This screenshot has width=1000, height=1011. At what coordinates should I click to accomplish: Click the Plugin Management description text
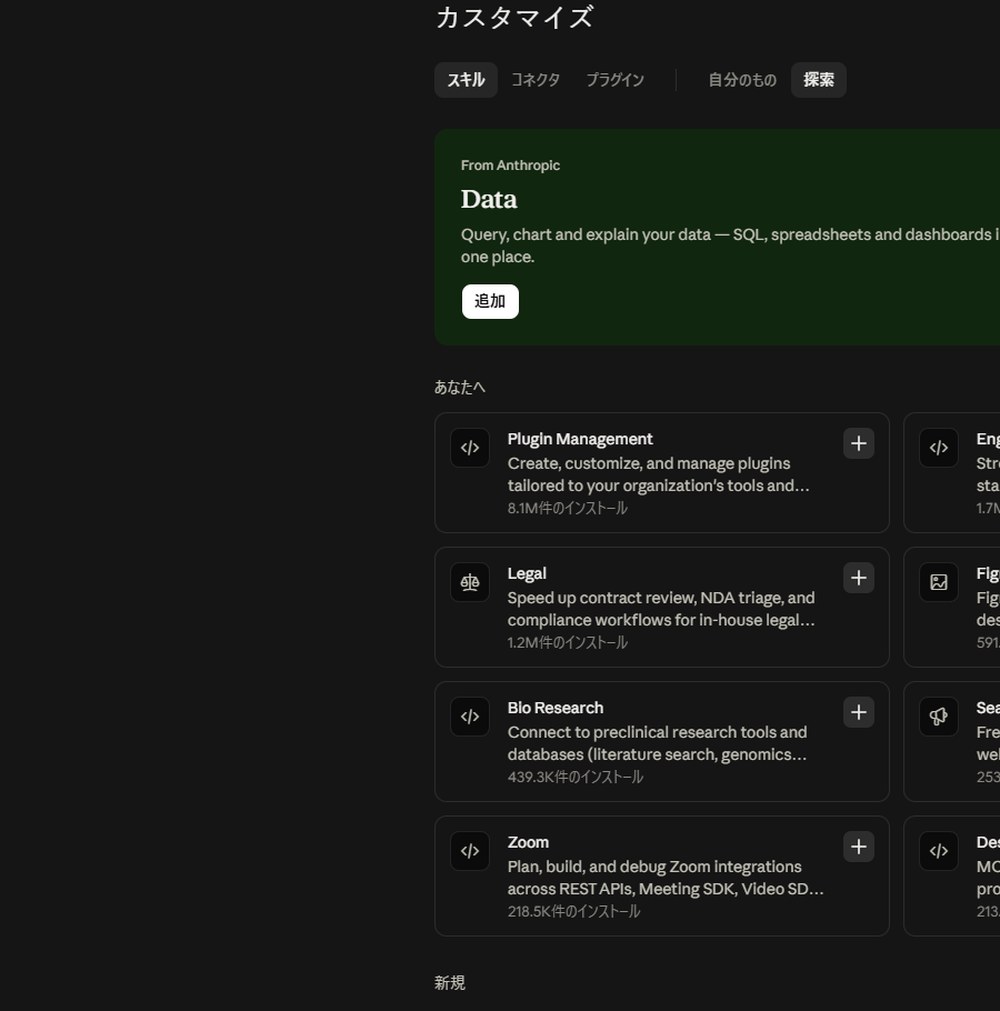pyautogui.click(x=658, y=475)
